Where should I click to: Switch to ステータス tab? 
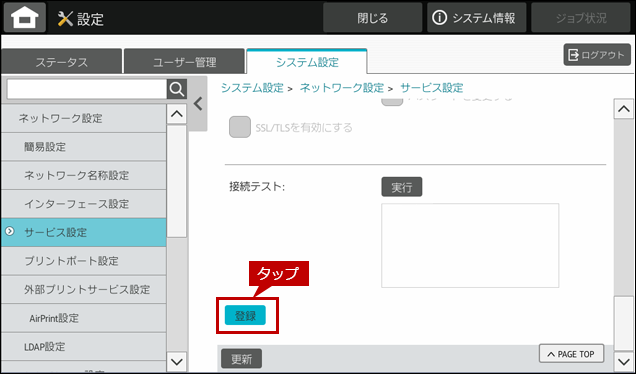(x=61, y=62)
